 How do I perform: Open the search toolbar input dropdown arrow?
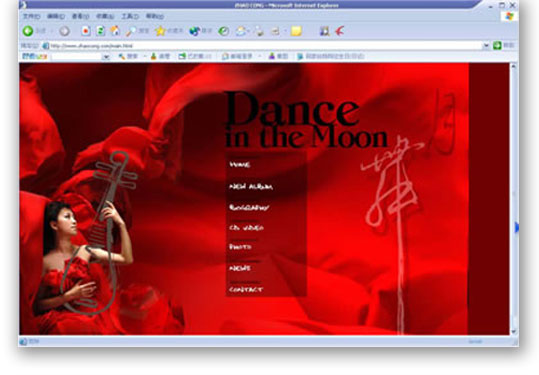(x=106, y=56)
